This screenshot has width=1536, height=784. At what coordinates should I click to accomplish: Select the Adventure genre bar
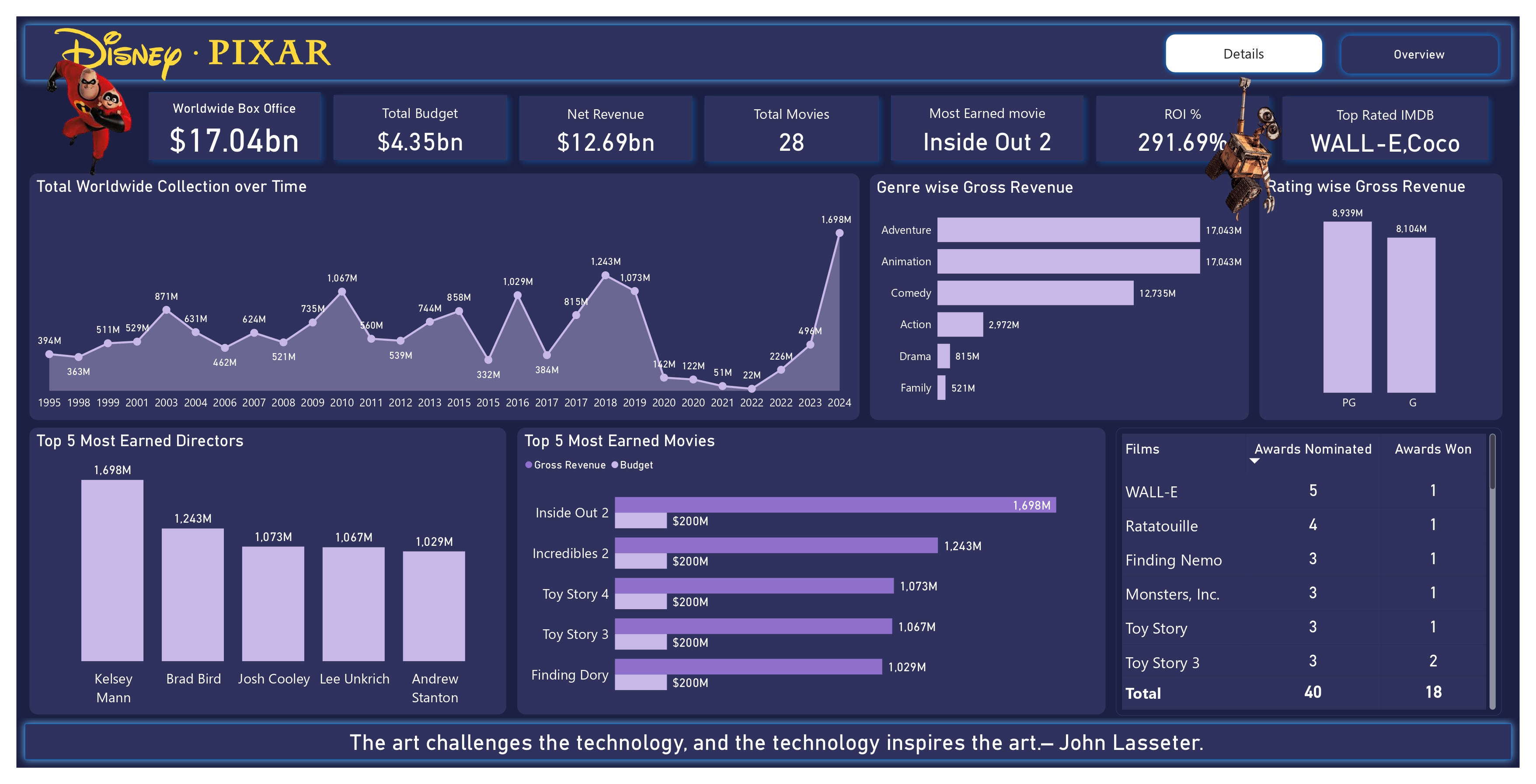pos(1068,229)
